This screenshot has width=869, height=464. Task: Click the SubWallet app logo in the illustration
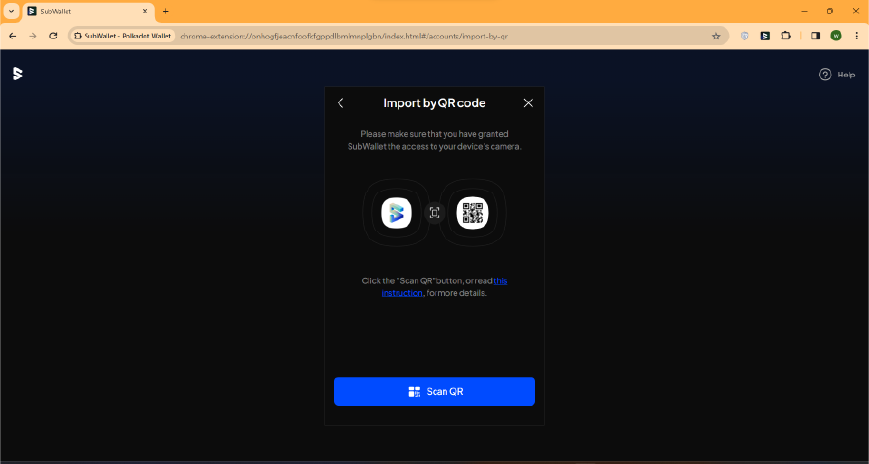[396, 213]
